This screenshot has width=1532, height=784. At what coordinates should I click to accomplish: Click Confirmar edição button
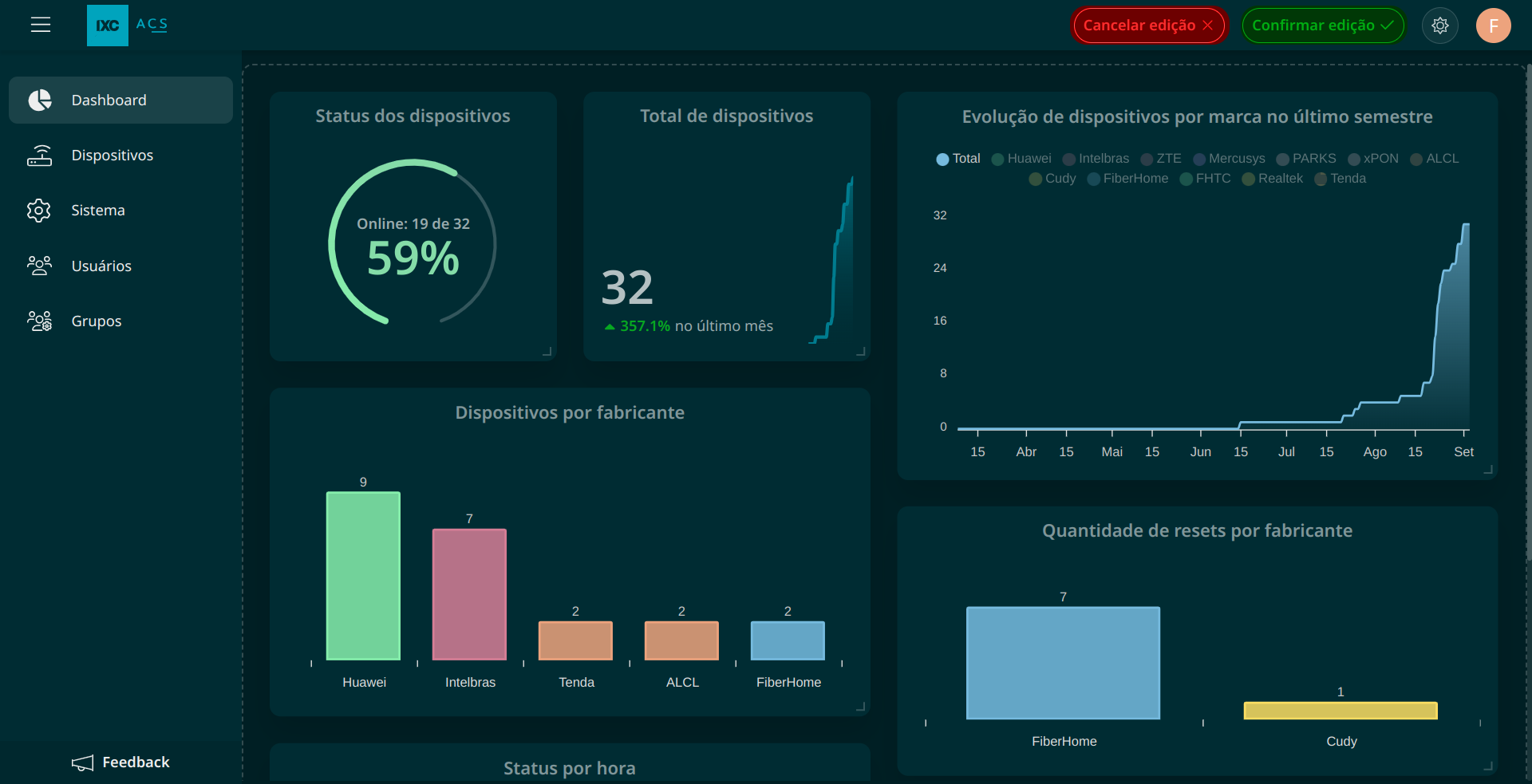click(x=1323, y=26)
